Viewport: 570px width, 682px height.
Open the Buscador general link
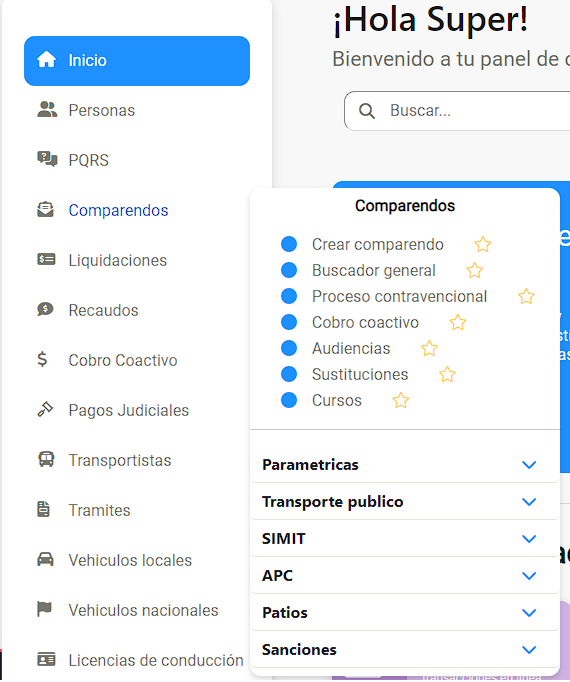point(373,271)
